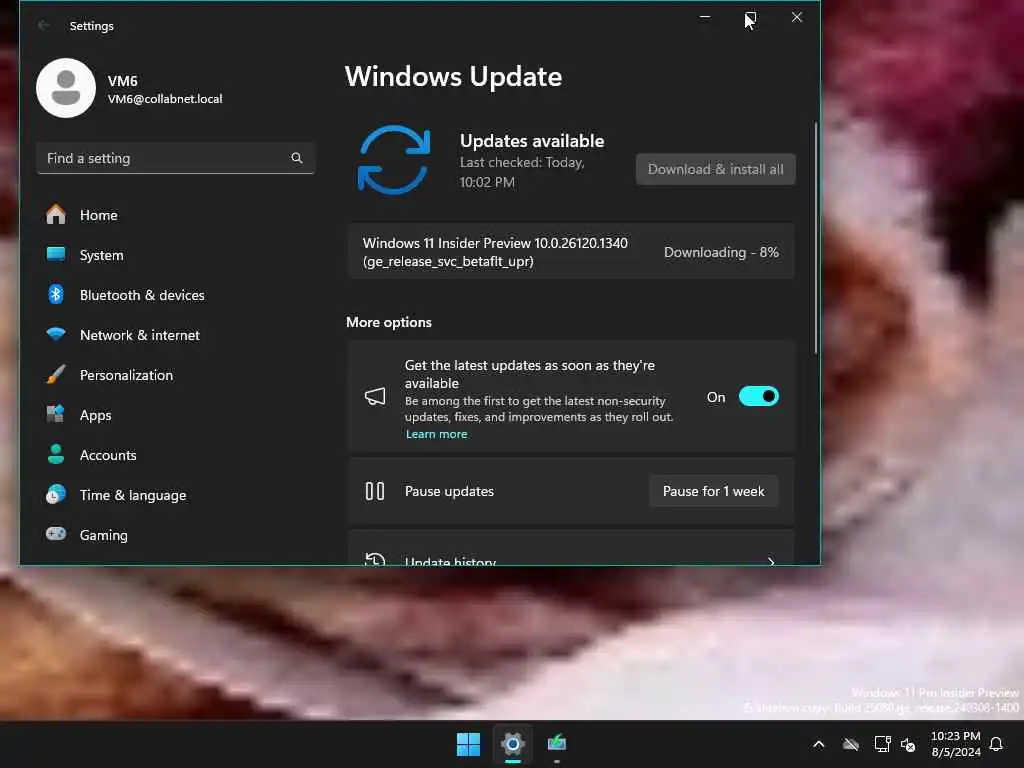
Task: Open the Learn more link
Action: point(436,434)
